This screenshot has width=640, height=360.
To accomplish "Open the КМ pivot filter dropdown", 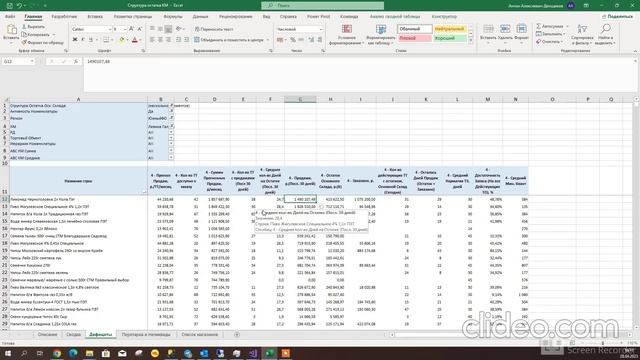I will tap(171, 126).
